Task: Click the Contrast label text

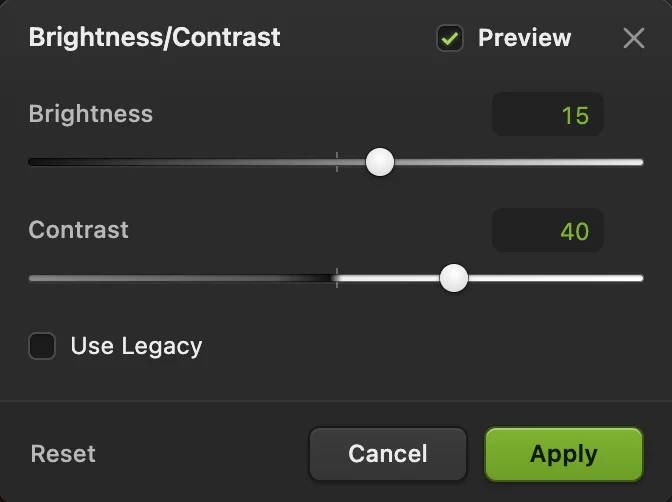Action: [78, 230]
